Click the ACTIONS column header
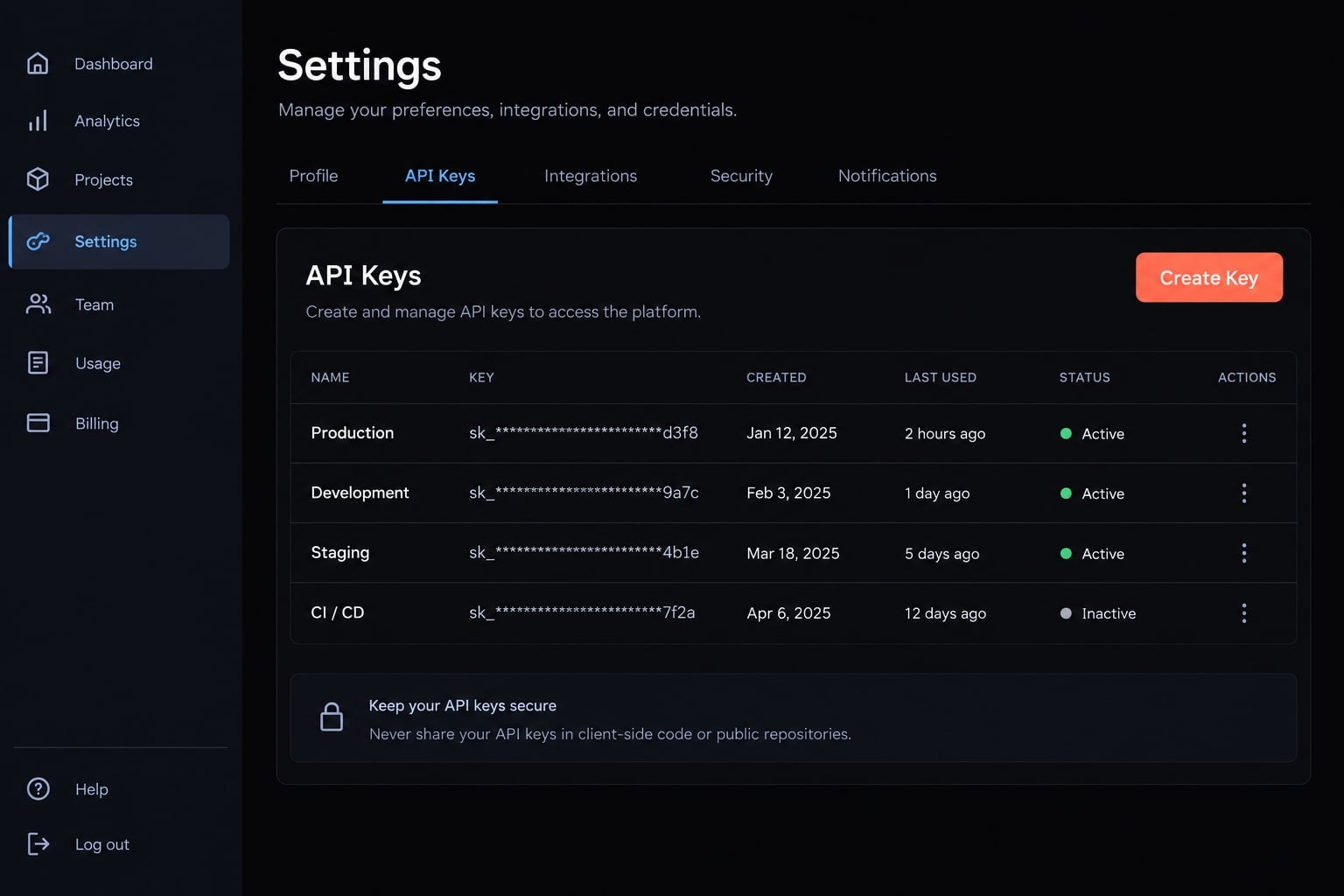 1247,377
